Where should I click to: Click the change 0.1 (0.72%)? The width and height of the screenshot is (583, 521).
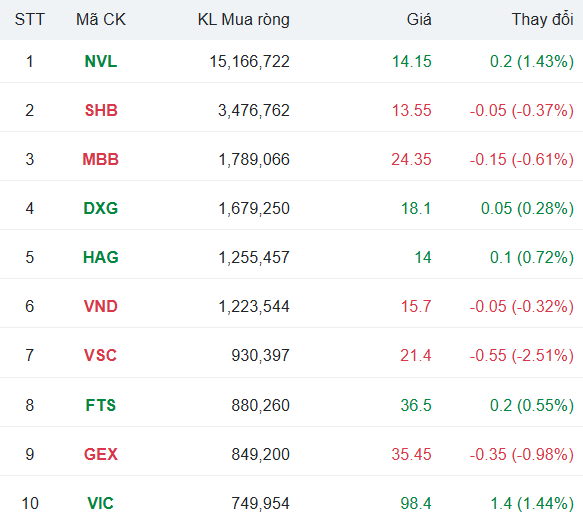pos(532,258)
